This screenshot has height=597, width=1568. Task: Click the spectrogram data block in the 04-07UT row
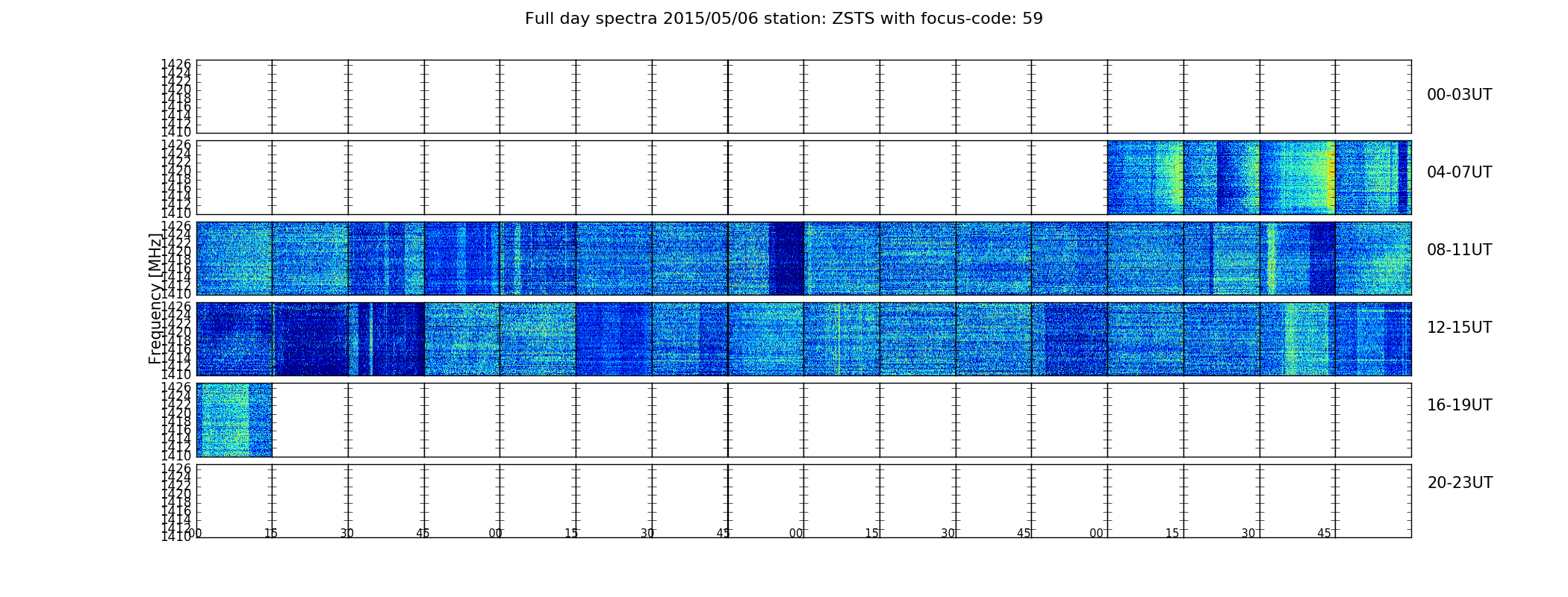tap(1259, 178)
